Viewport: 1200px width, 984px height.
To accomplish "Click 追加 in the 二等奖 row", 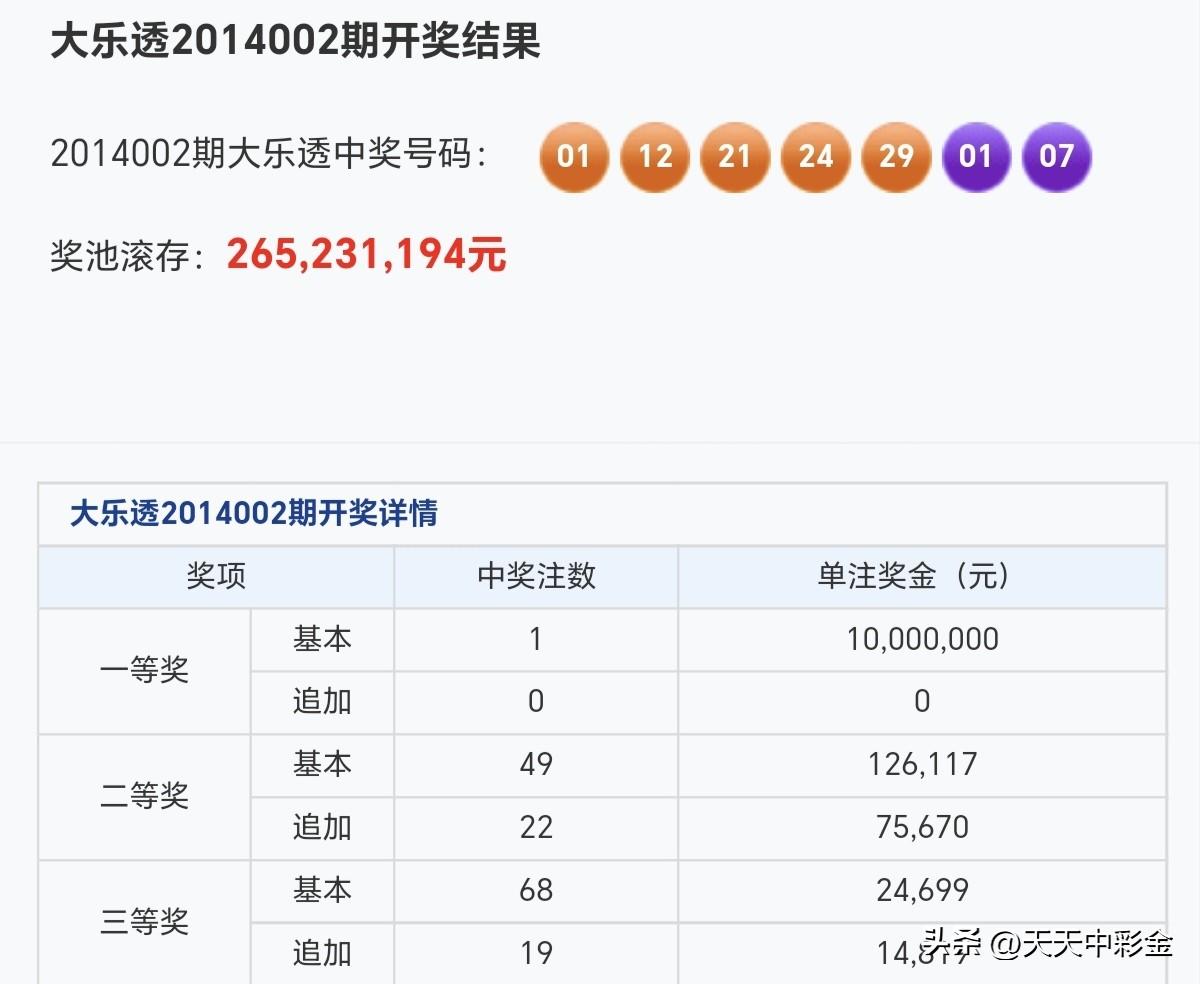I will click(322, 827).
